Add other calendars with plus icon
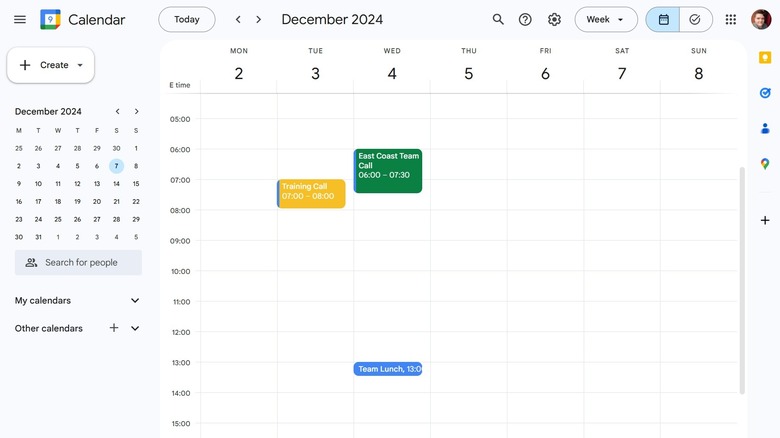 114,328
